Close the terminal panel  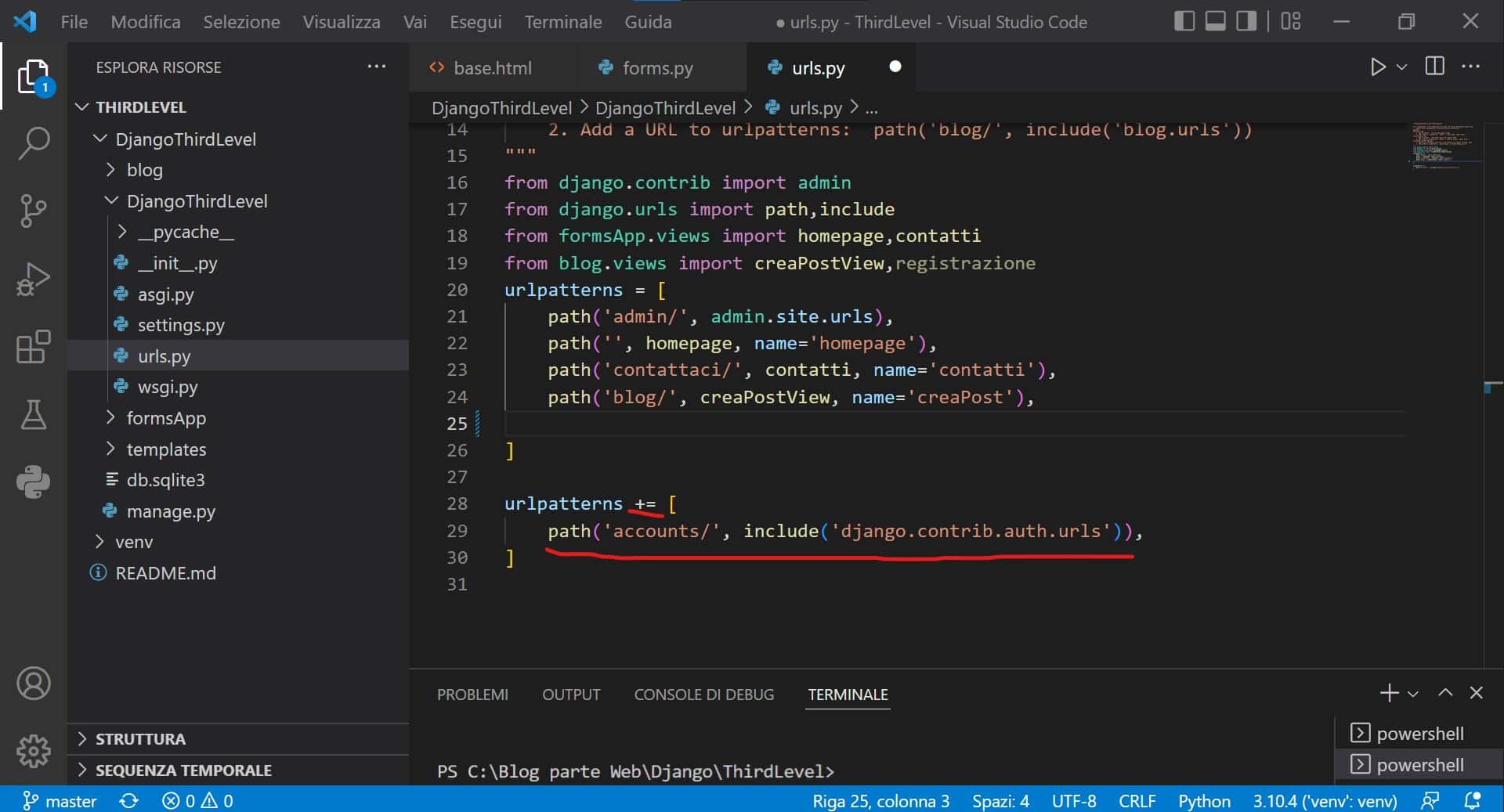1477,693
